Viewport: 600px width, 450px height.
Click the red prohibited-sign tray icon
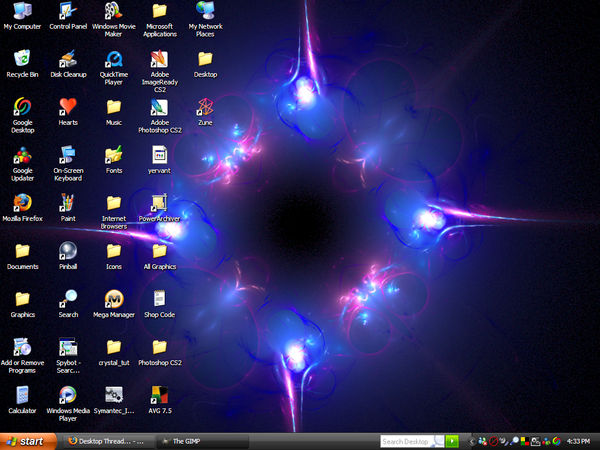493,442
